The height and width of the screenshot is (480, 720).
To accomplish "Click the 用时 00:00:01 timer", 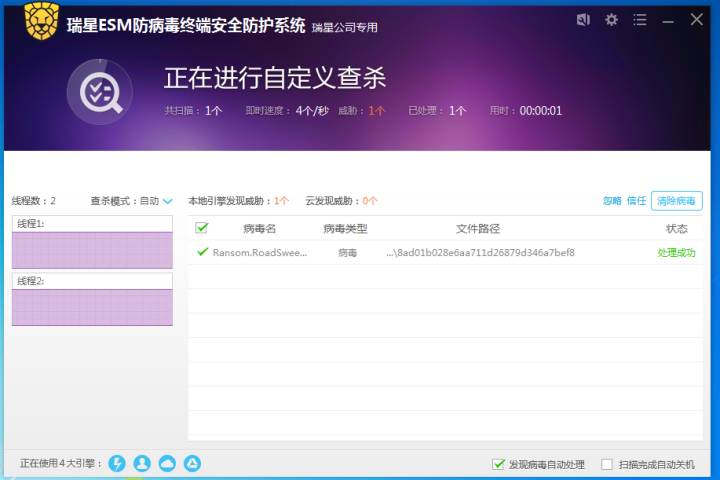I will click(525, 111).
